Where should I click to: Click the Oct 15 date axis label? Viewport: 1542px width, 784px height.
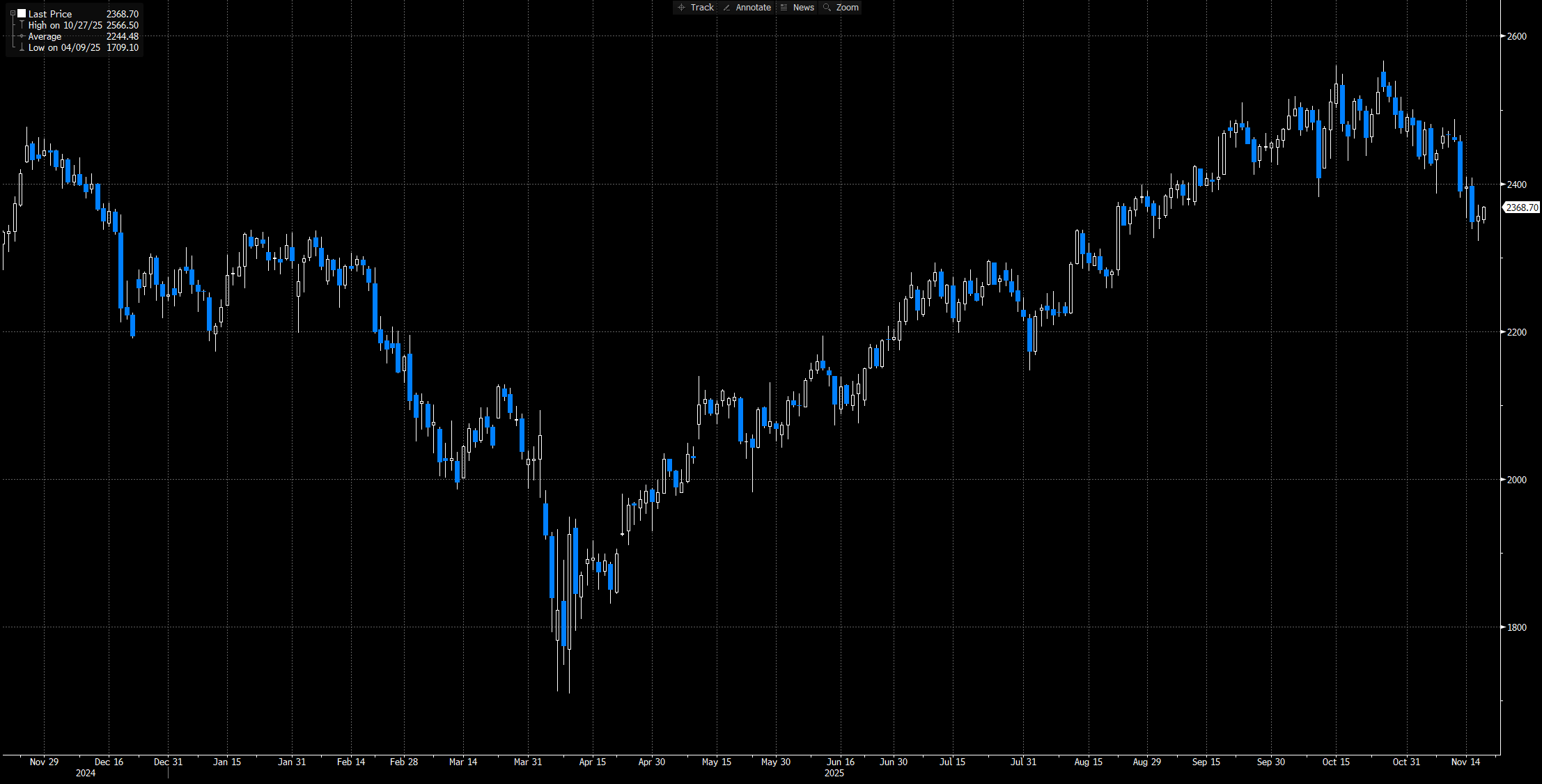coord(1336,762)
